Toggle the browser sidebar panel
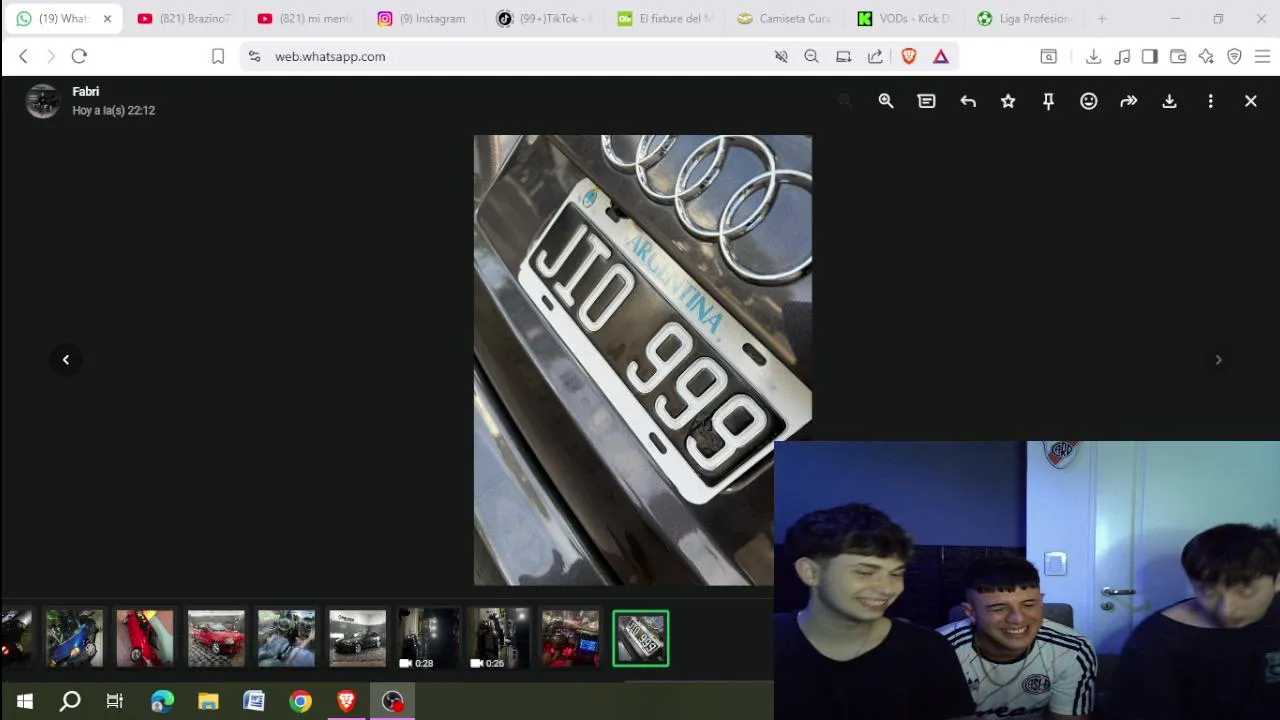Screen dimensions: 1280x720 pos(1150,57)
